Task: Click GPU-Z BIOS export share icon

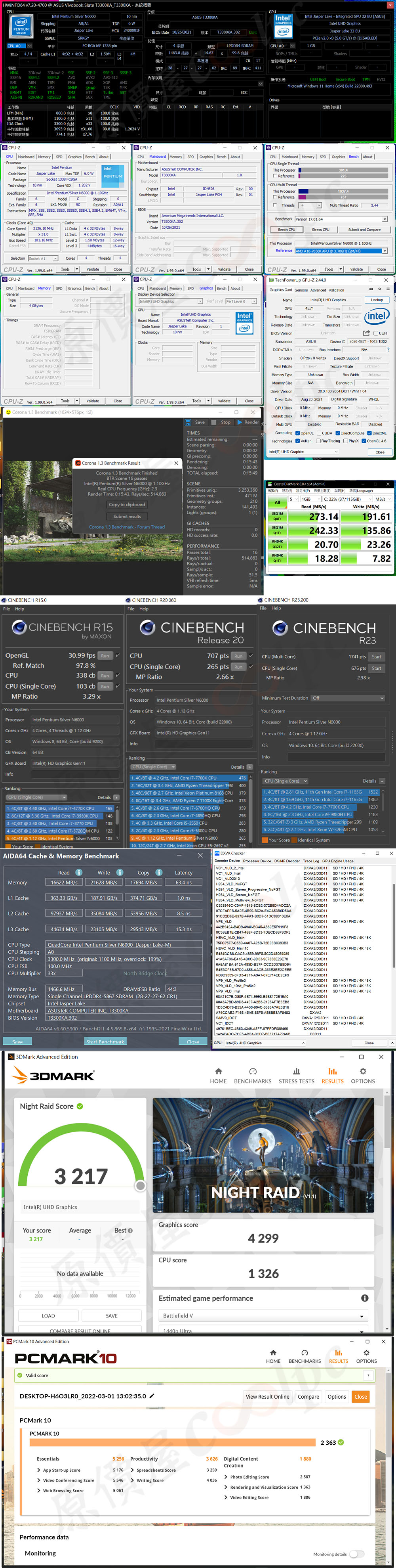Action: tap(366, 333)
